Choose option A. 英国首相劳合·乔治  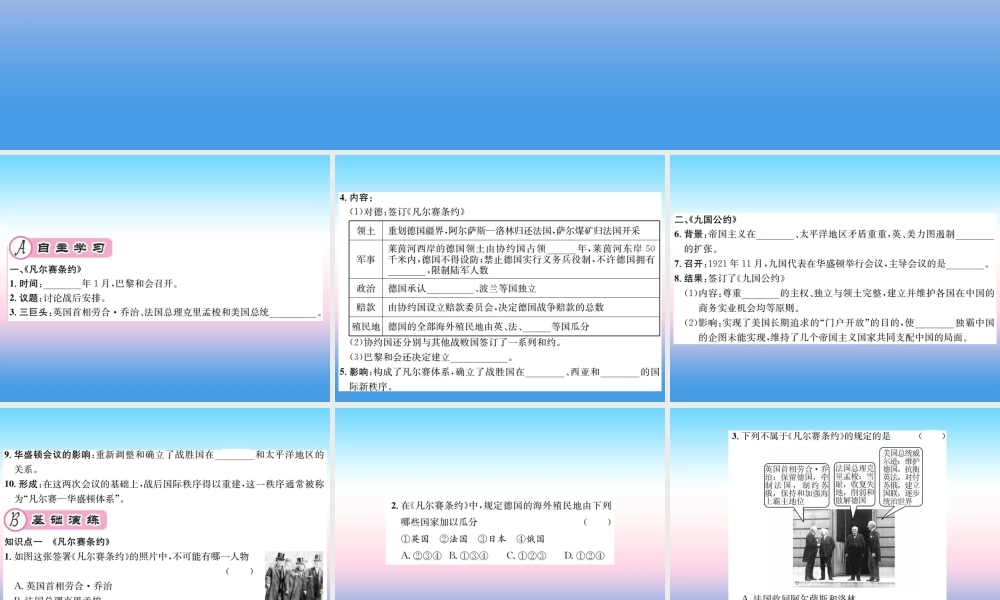[x=63, y=585]
